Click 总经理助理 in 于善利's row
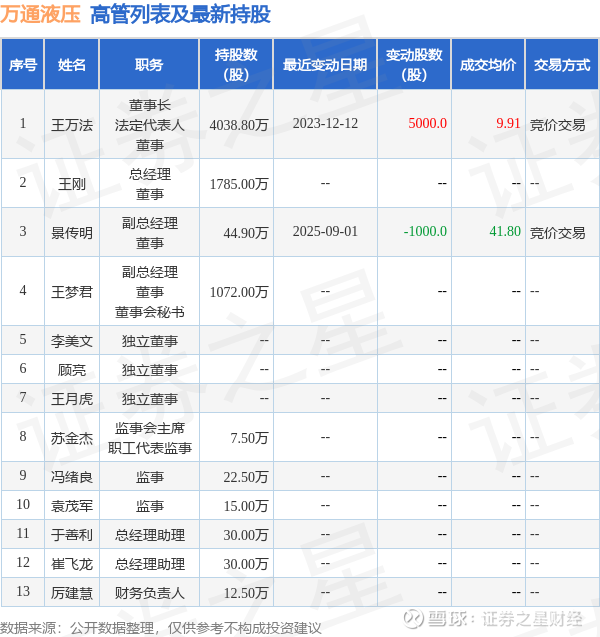Image resolution: width=600 pixels, height=637 pixels. tap(149, 535)
